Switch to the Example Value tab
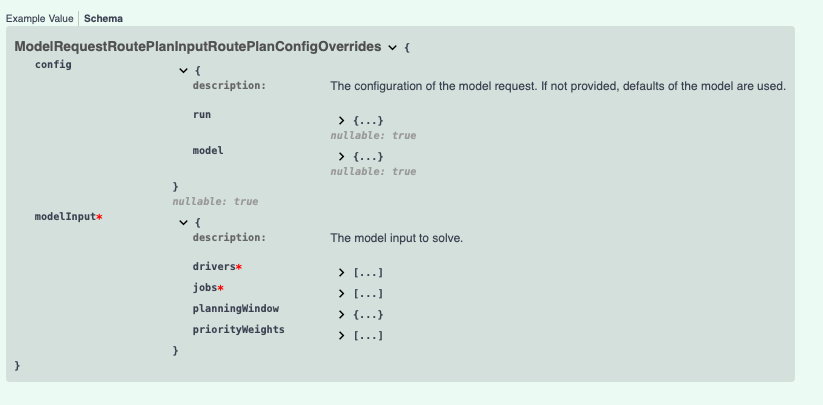 pos(39,19)
